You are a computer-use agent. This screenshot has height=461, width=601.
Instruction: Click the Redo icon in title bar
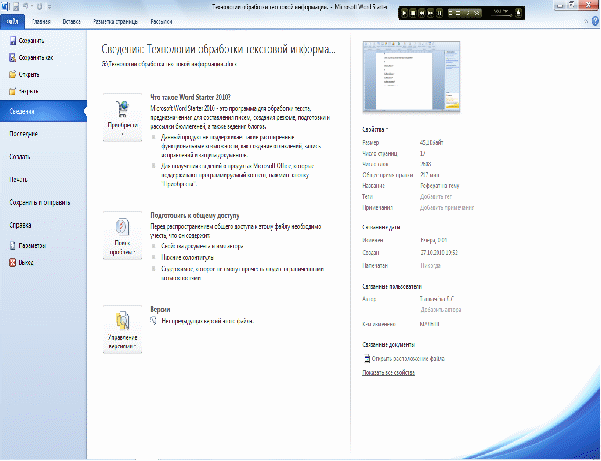click(39, 6)
